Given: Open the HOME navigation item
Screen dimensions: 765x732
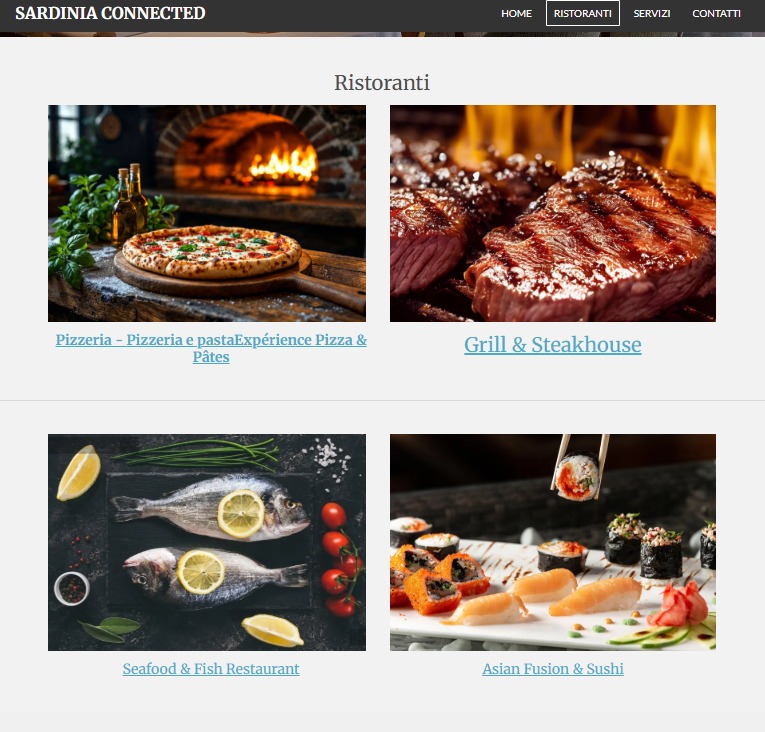Looking at the screenshot, I should coord(516,13).
